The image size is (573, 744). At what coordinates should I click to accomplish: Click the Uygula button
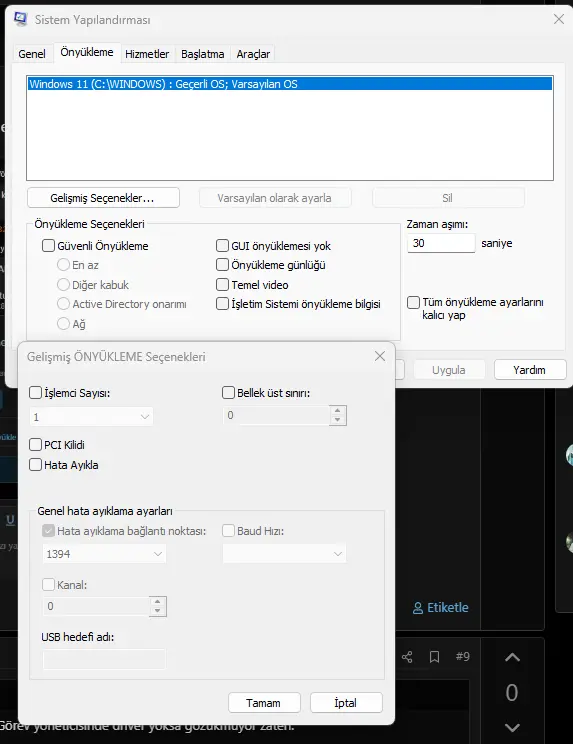[449, 370]
